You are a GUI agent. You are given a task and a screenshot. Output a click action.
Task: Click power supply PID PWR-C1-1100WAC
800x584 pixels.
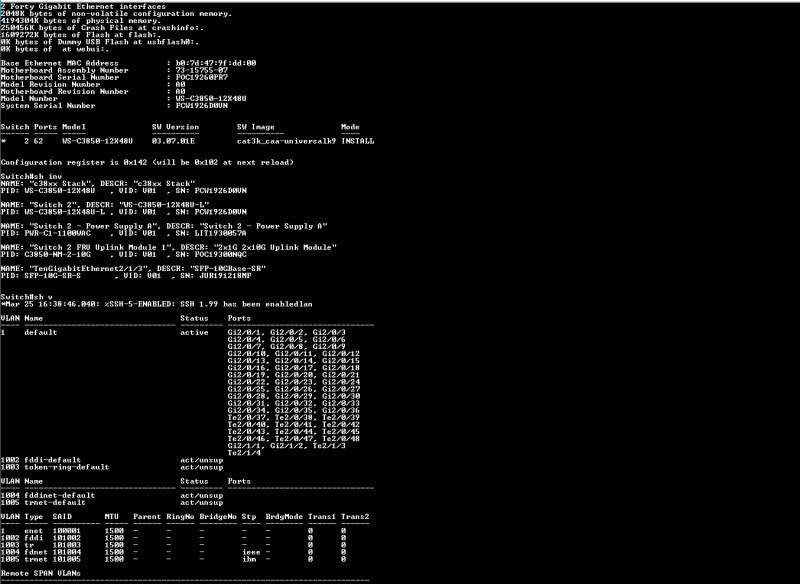point(58,233)
